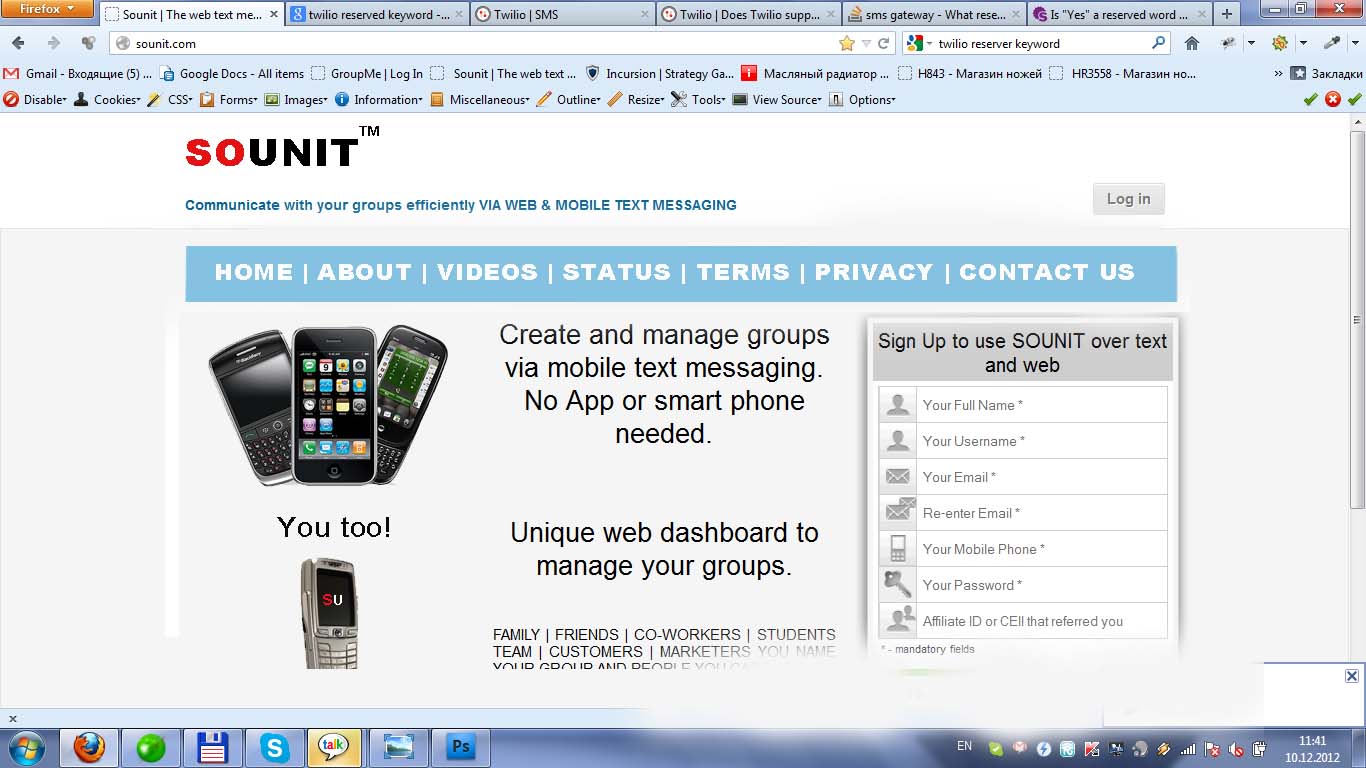Click the Firefox home icon
The width and height of the screenshot is (1366, 768).
coord(1191,43)
